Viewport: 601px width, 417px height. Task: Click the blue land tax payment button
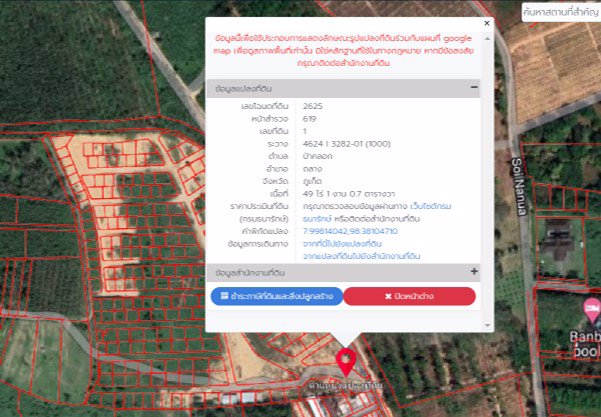pyautogui.click(x=277, y=296)
